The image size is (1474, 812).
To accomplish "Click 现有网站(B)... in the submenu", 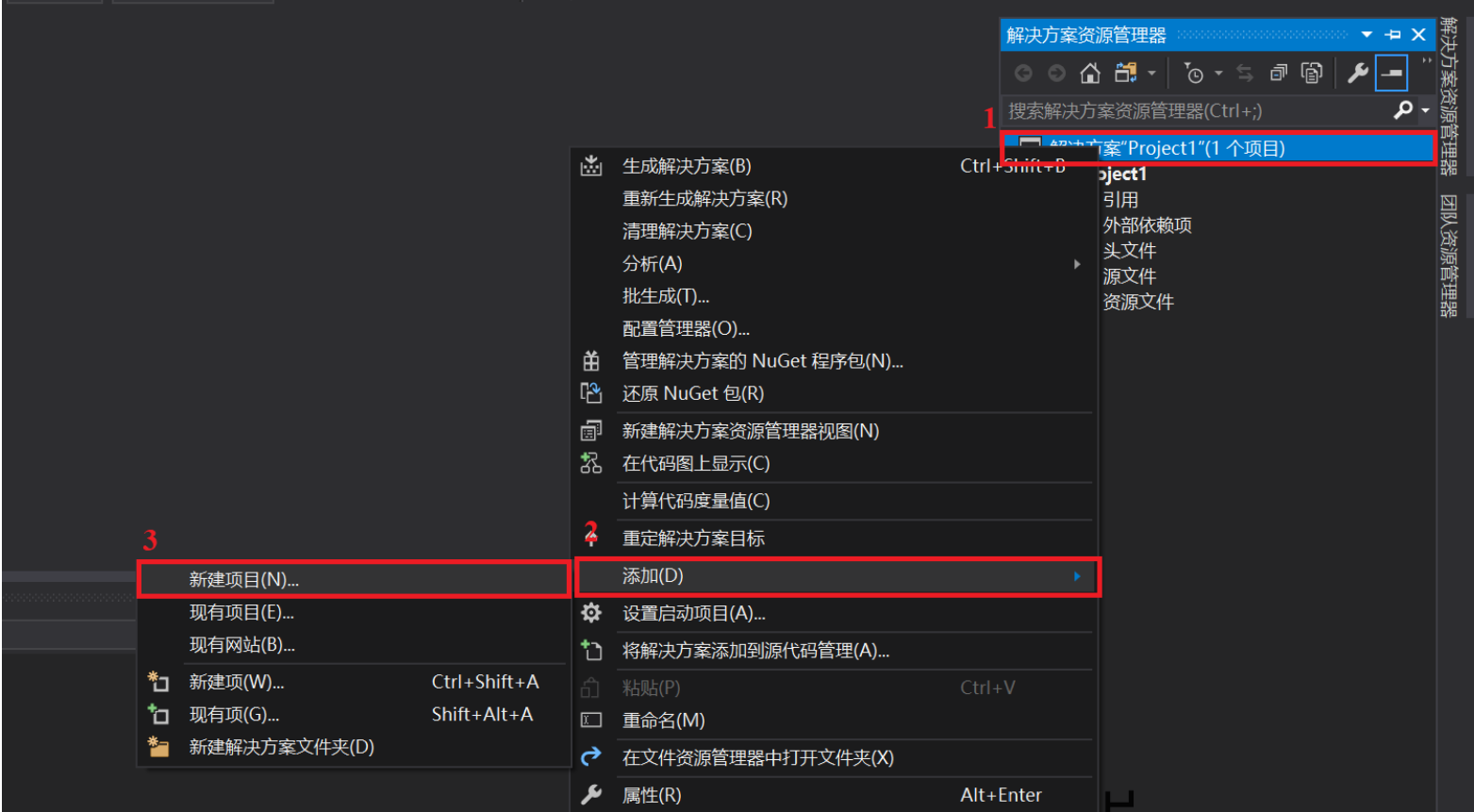I will [354, 645].
